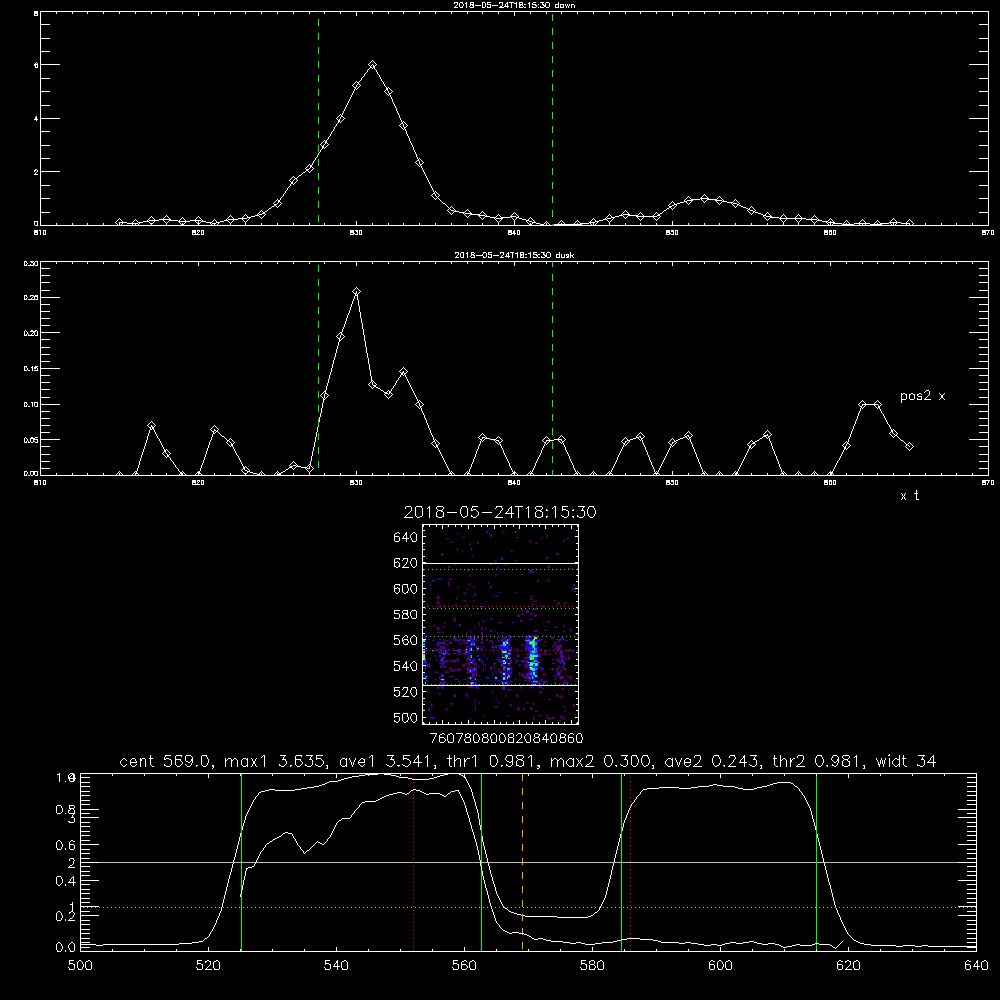
Task: Click 'ave1 3.541' in the stats header
Action: point(385,761)
